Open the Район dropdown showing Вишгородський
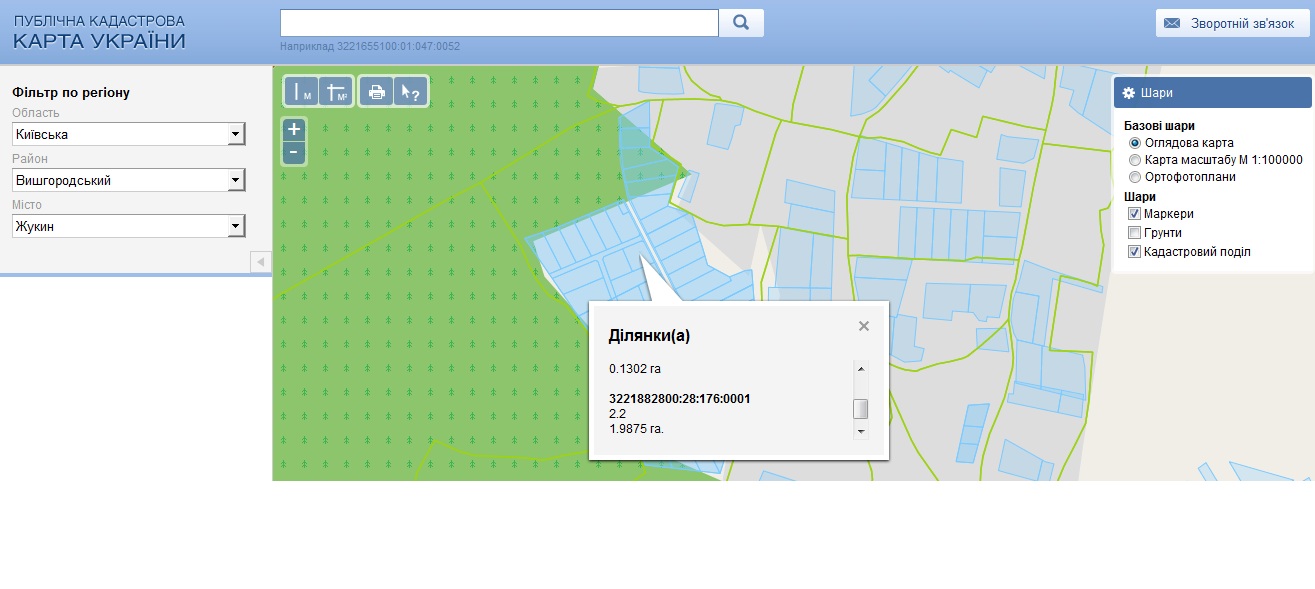The width and height of the screenshot is (1315, 589). [129, 180]
